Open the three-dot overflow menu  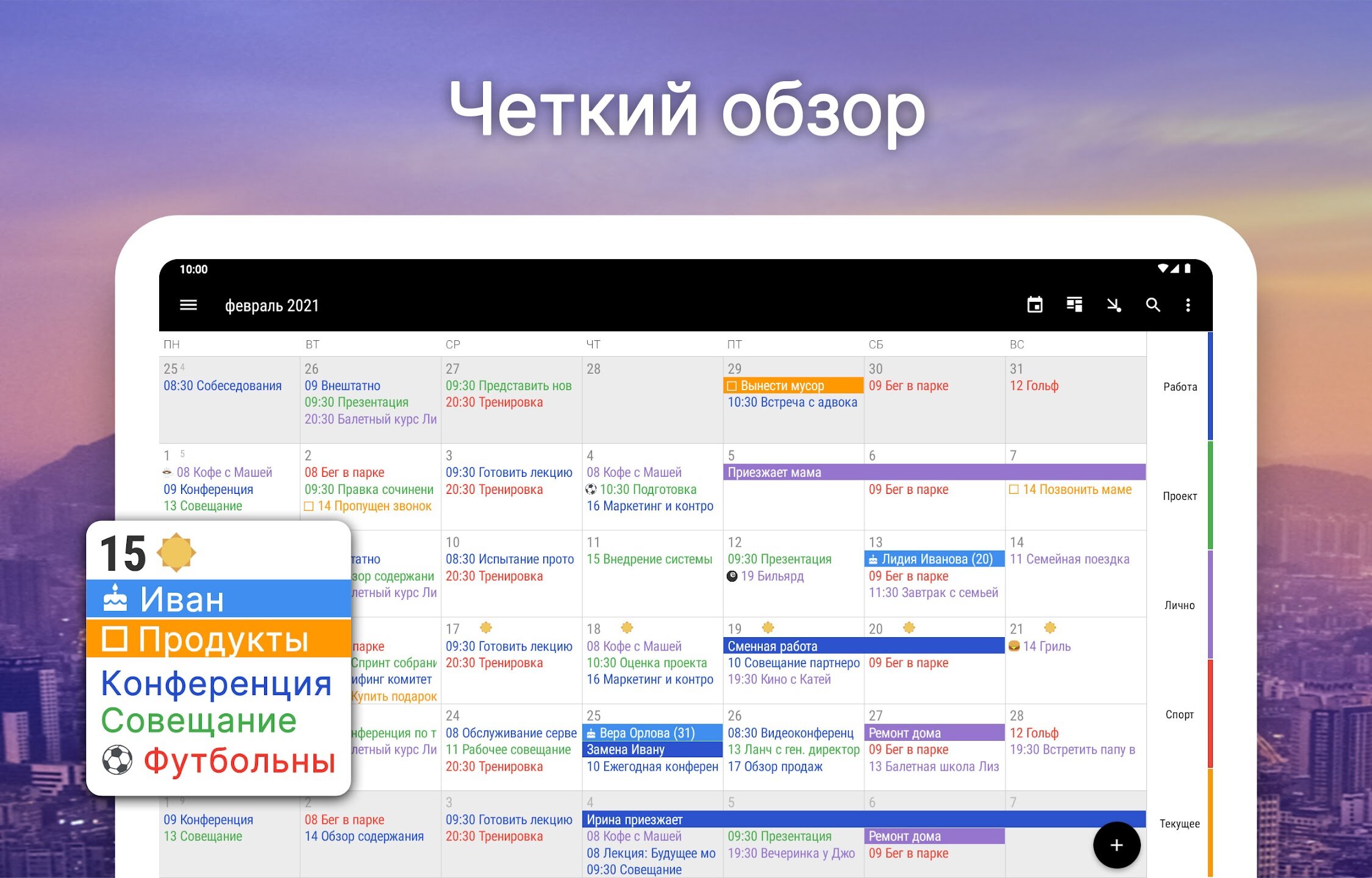[x=1188, y=305]
